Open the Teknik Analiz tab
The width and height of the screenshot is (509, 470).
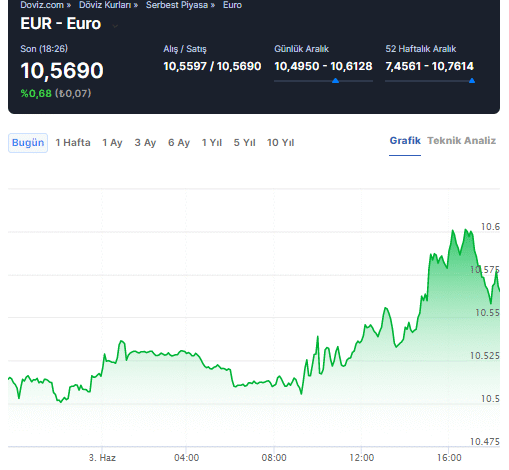[462, 141]
